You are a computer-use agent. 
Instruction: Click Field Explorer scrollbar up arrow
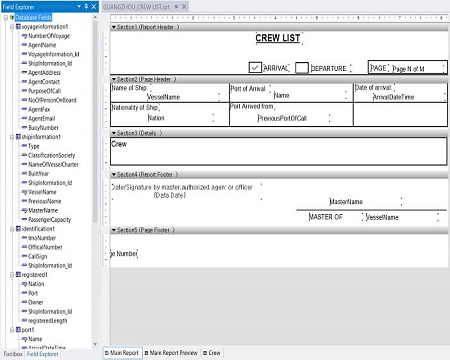point(95,17)
